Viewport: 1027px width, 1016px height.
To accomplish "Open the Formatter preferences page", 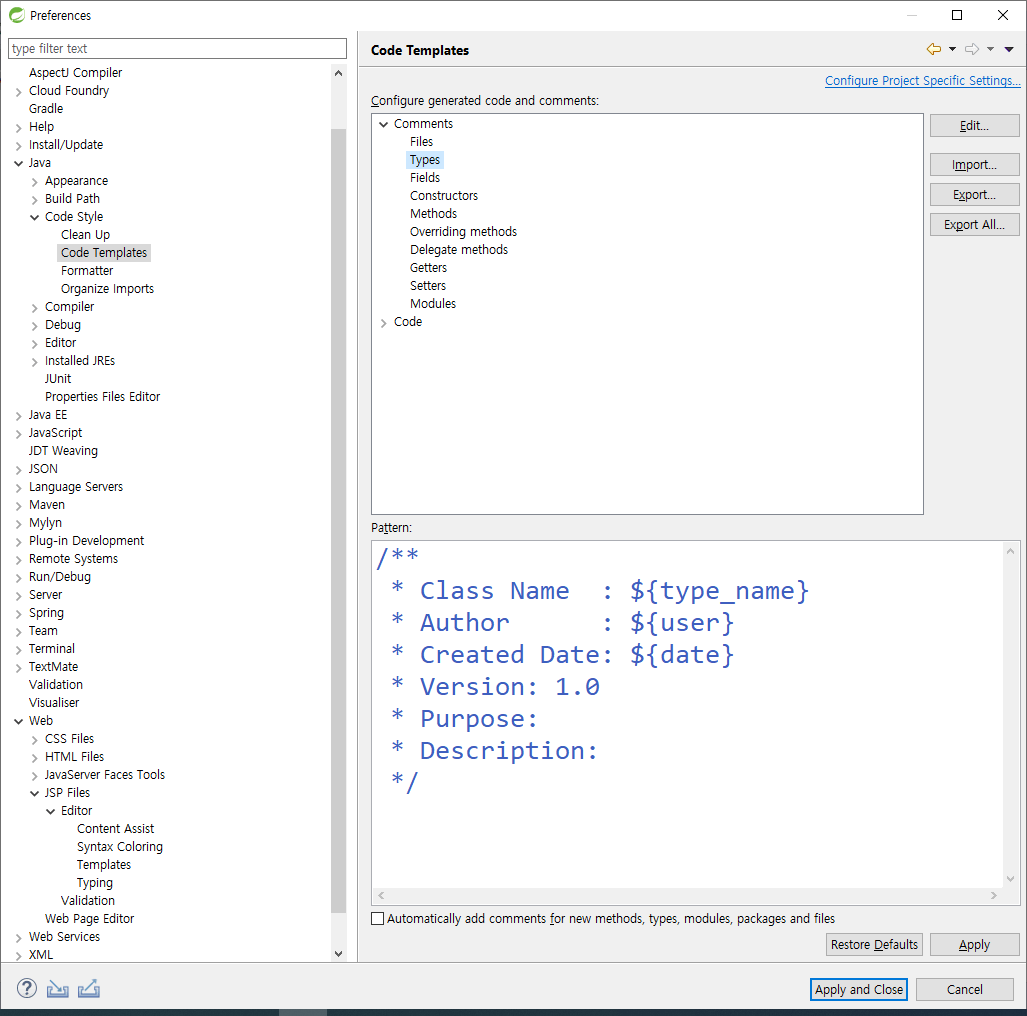I will [x=87, y=271].
